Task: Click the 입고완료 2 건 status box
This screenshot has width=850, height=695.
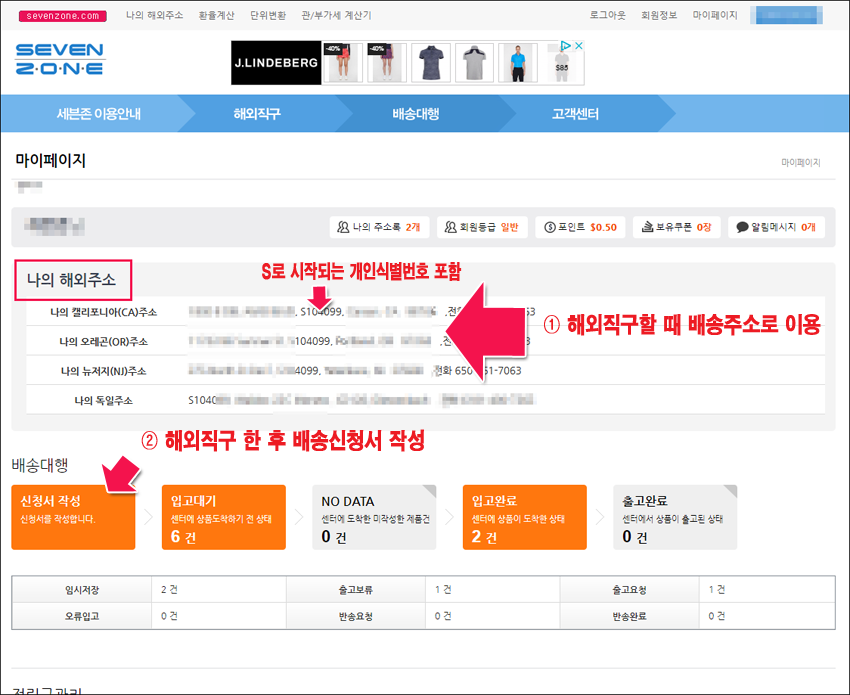Action: (x=524, y=517)
